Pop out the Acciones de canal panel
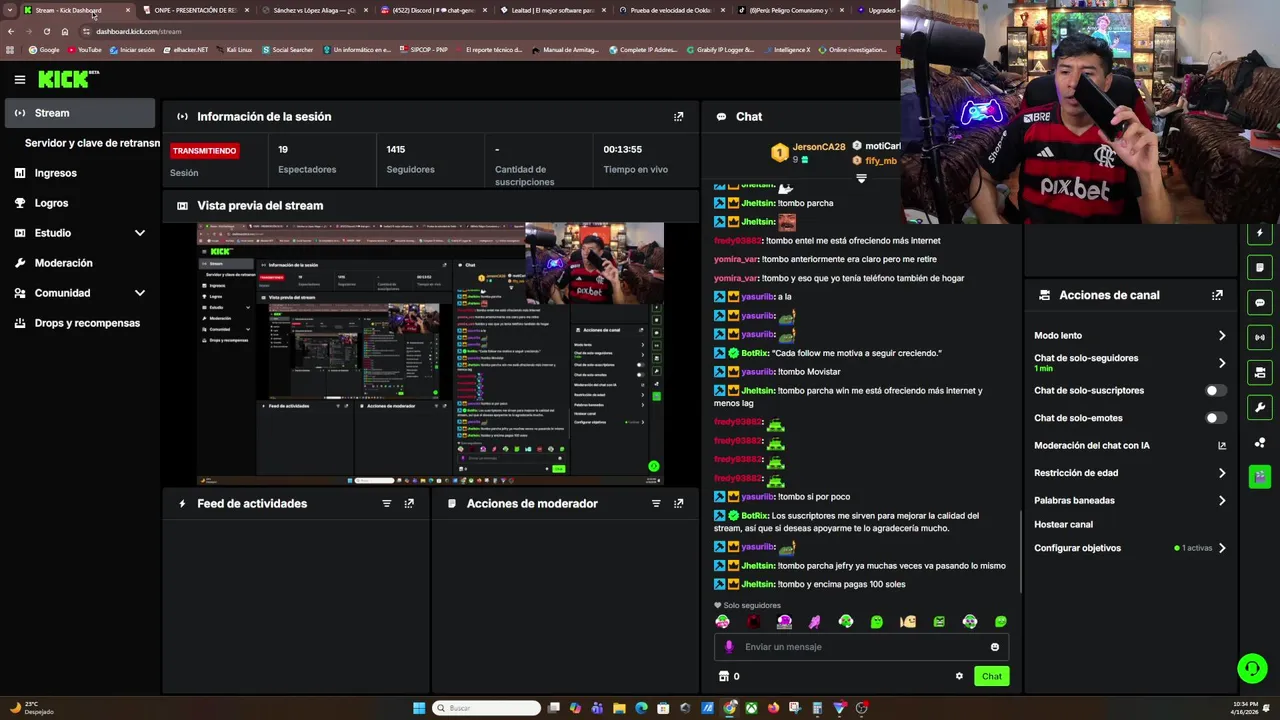 [1217, 295]
